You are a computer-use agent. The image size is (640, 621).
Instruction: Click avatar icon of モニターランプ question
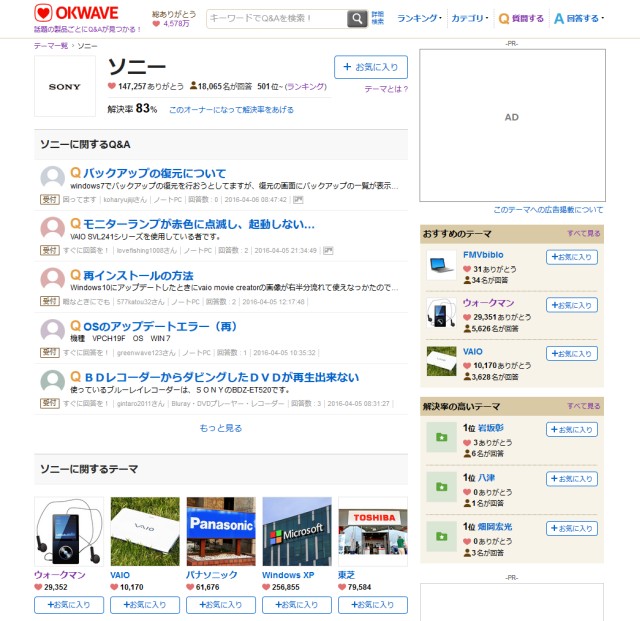pyautogui.click(x=53, y=229)
